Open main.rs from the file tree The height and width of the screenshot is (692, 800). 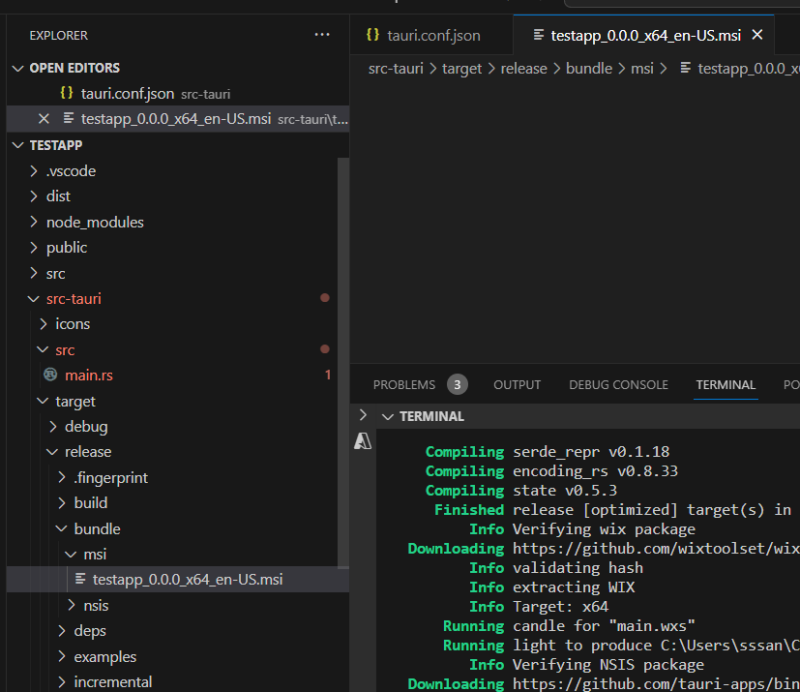click(89, 375)
